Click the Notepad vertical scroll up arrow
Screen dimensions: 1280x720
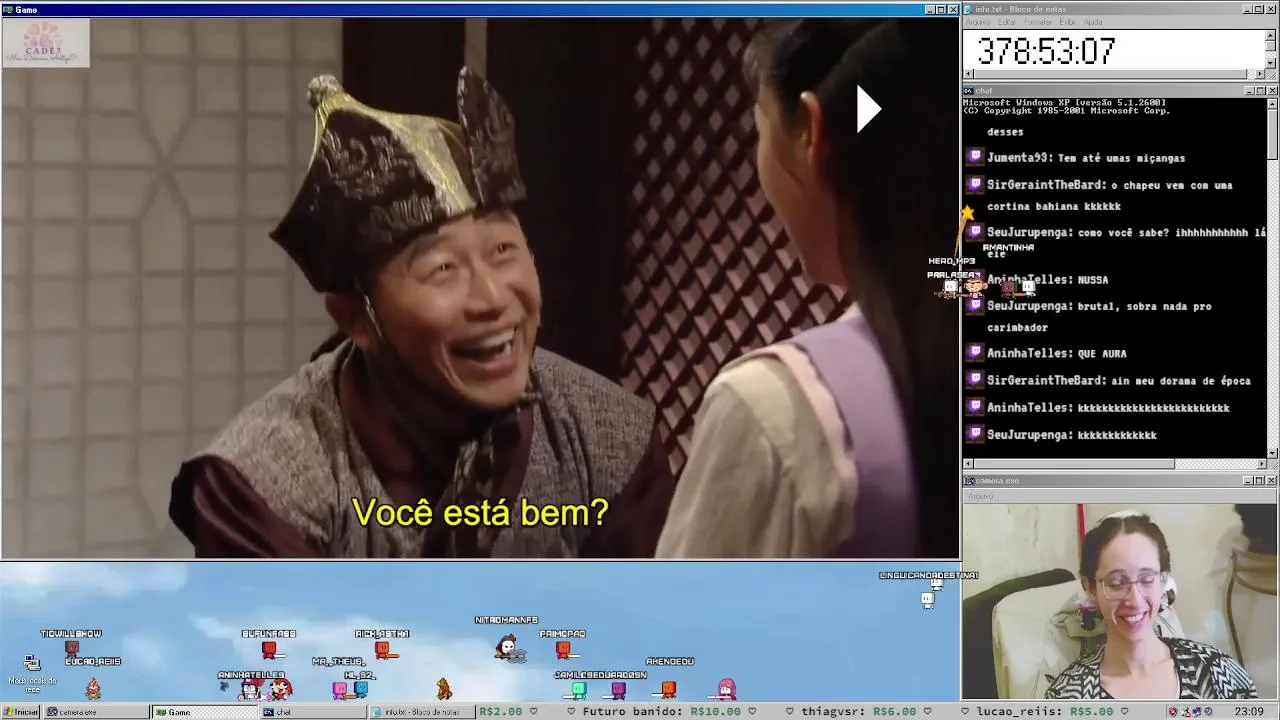(x=1271, y=35)
